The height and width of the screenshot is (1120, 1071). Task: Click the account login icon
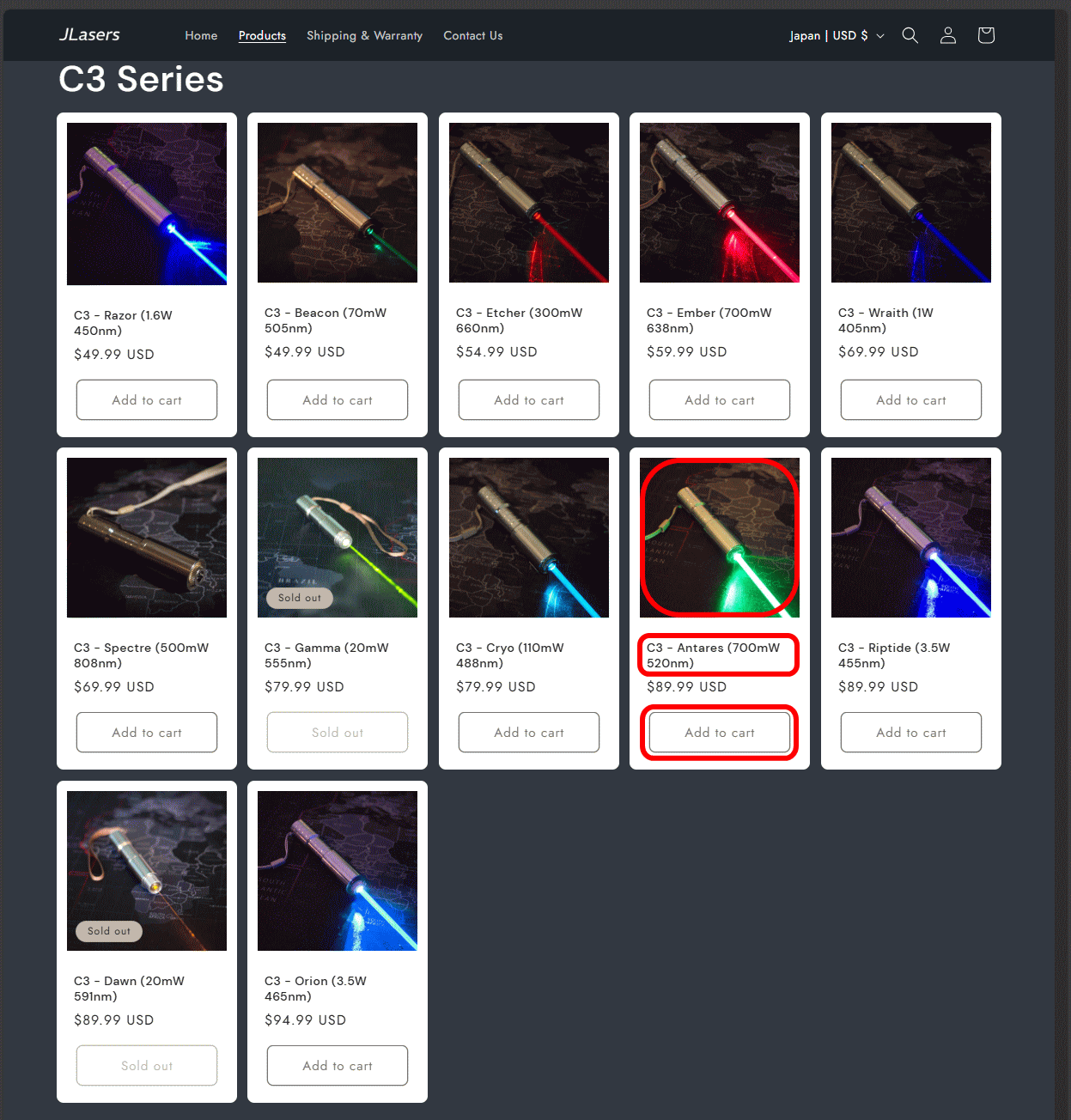tap(948, 35)
